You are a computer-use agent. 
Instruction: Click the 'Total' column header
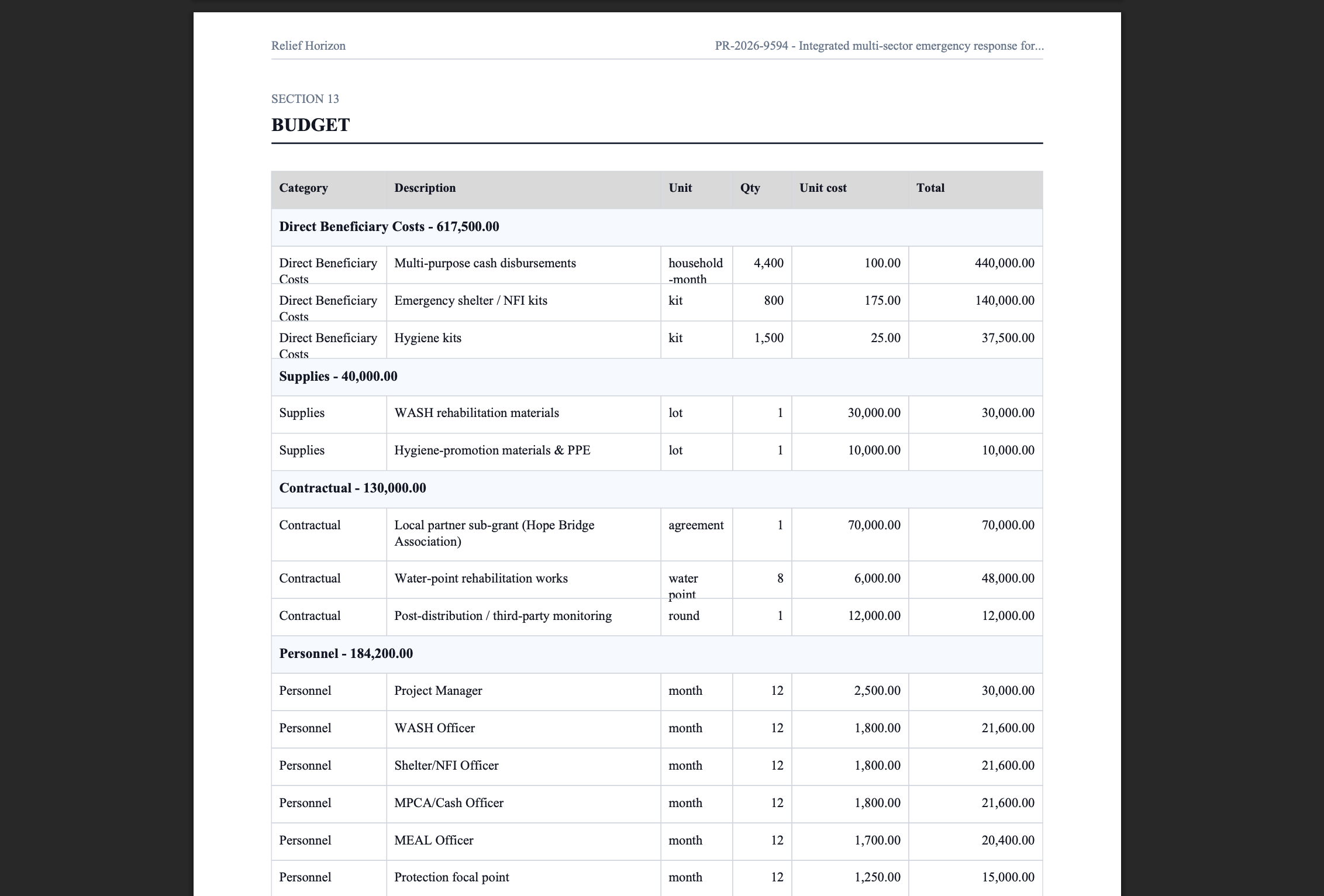pos(930,188)
